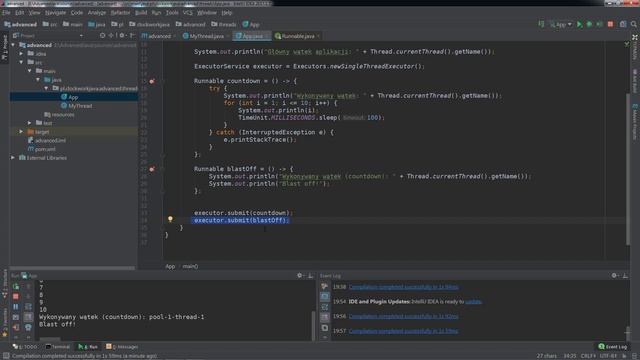Open Event Log settings gear
The height and width of the screenshot is (360, 640).
614,276
